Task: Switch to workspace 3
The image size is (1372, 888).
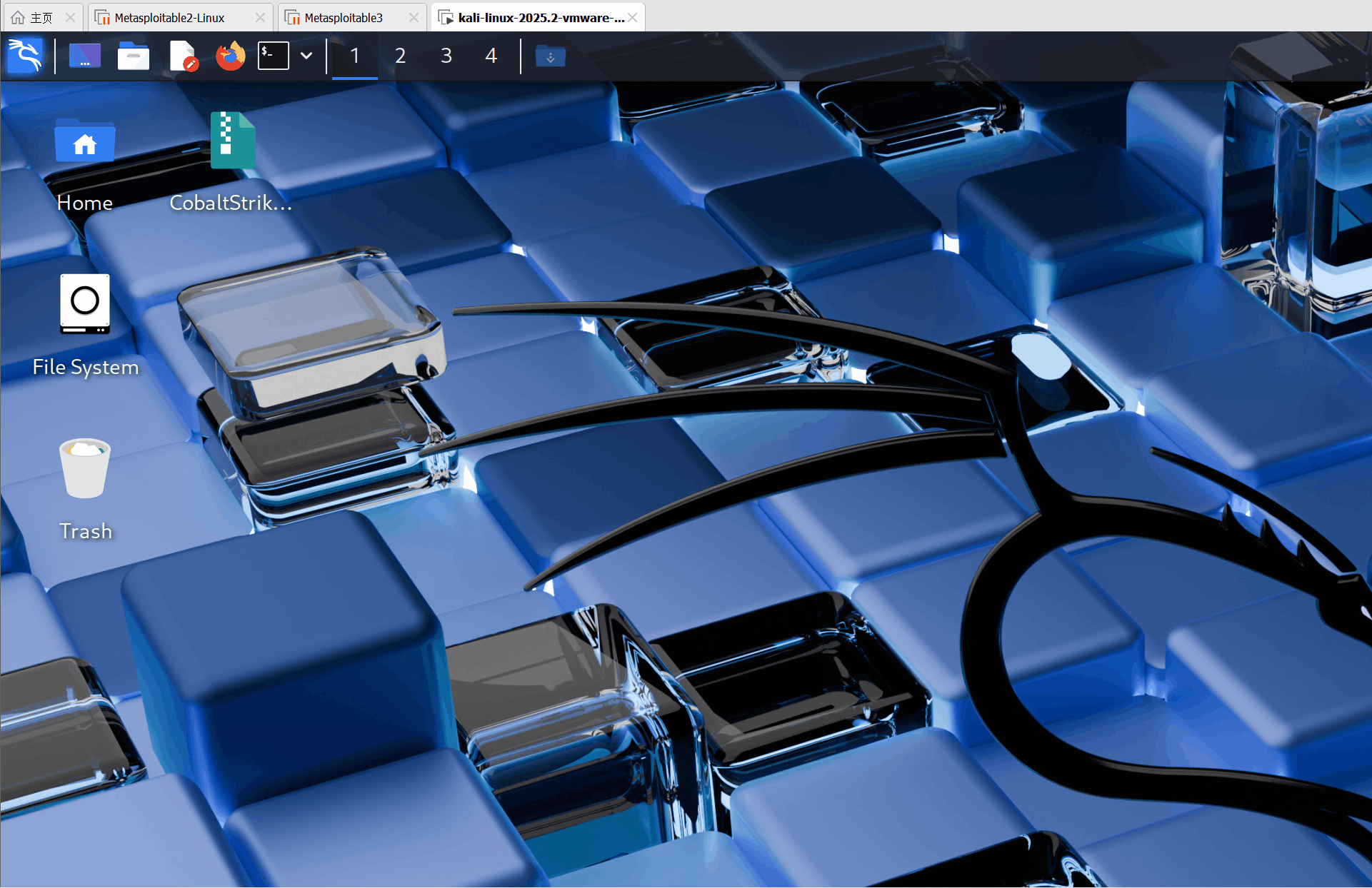Action: 446,56
